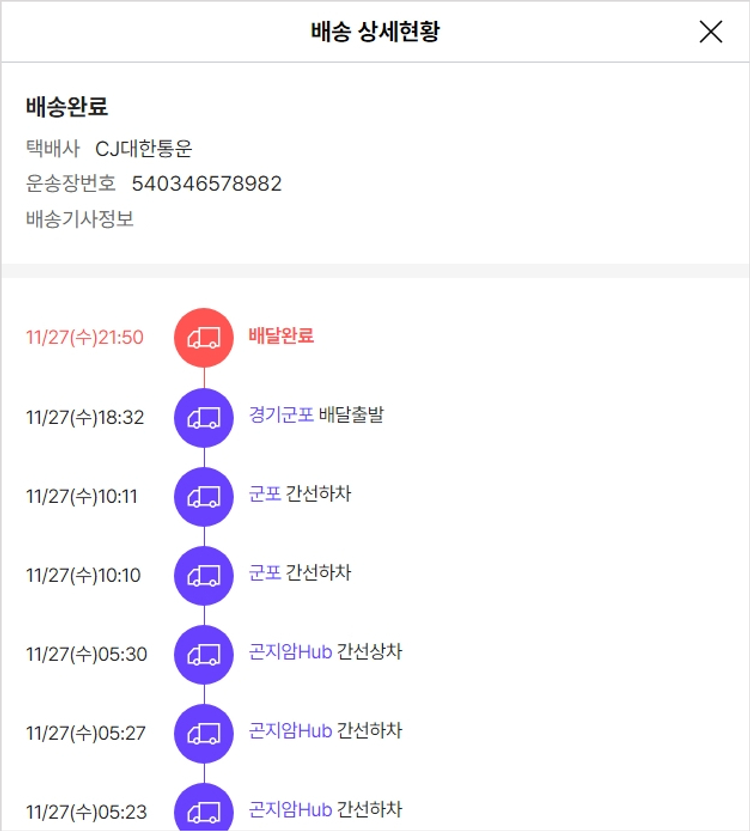Viewport: 750px width, 831px height.
Task: Click the 곤지암Hub link in the 05:23 entry
Action: [290, 810]
